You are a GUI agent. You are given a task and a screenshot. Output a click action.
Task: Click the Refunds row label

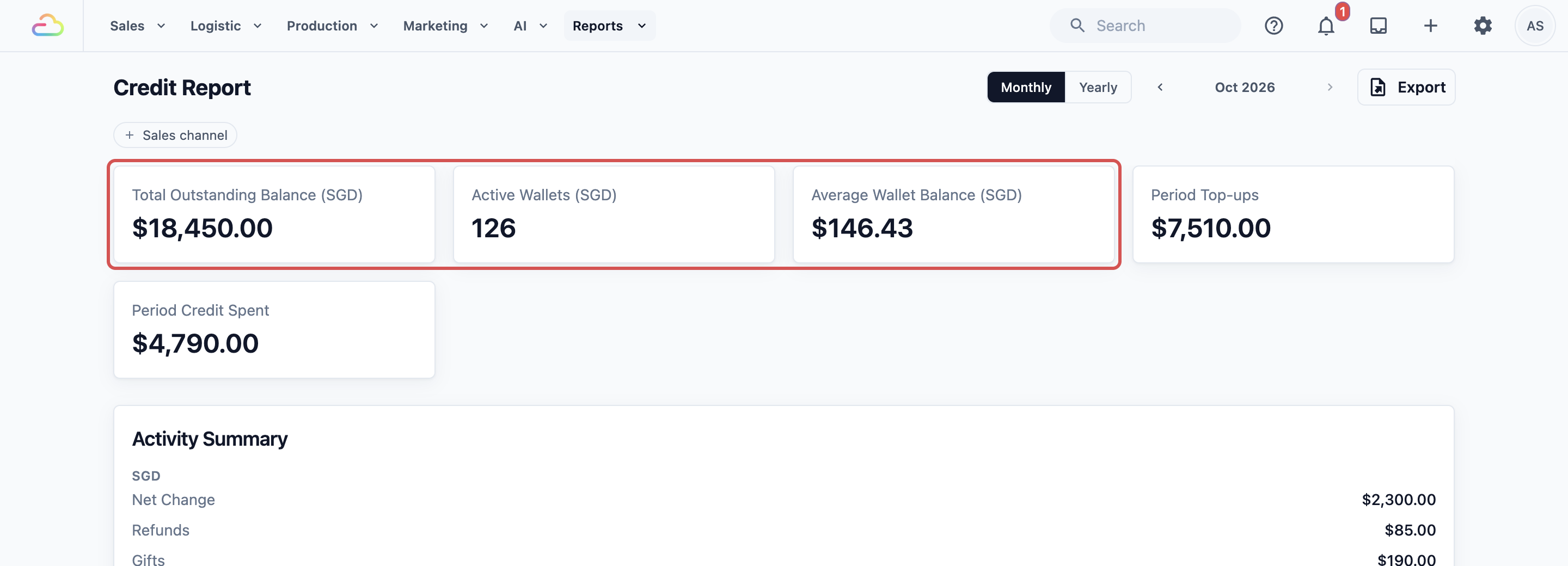pyautogui.click(x=161, y=530)
